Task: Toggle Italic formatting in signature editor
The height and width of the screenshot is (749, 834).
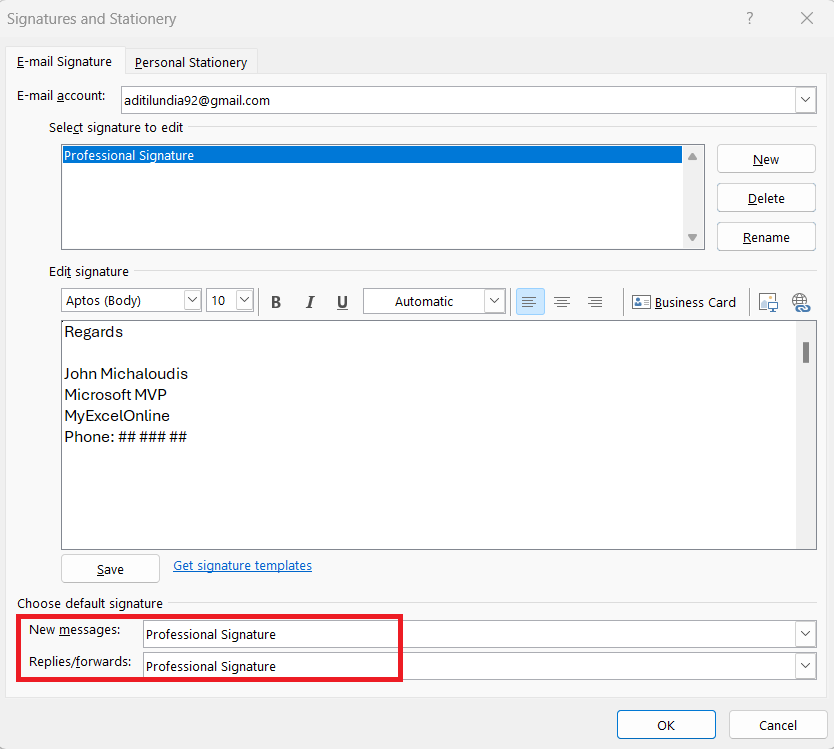Action: (310, 302)
